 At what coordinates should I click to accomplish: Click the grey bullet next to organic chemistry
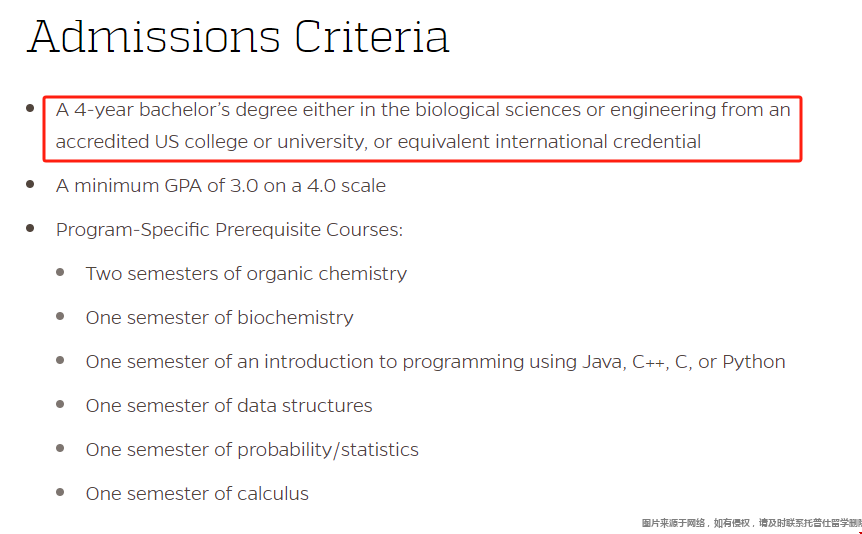(x=60, y=272)
